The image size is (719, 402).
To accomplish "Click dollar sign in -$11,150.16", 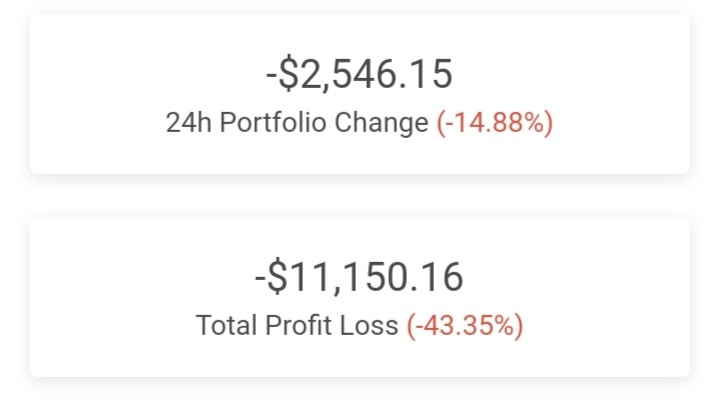I will click(277, 277).
